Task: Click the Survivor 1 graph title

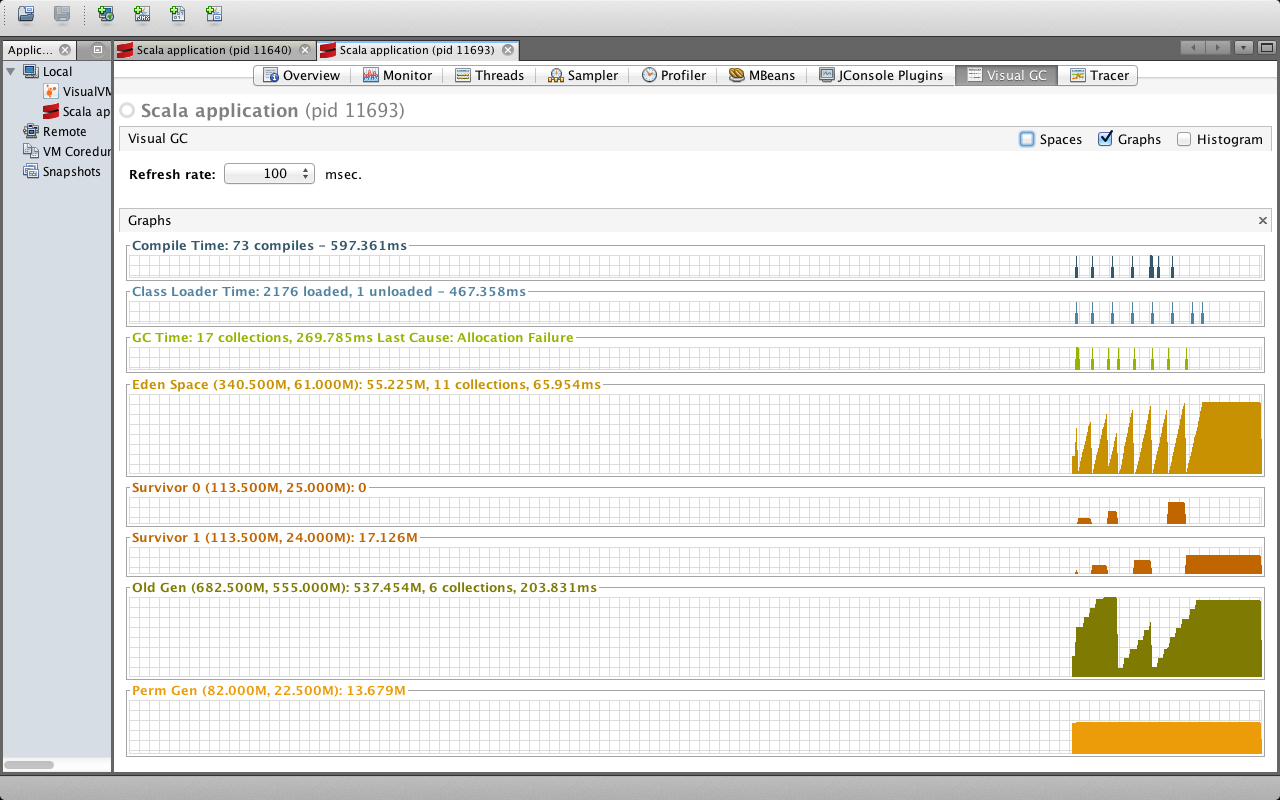Action: point(275,537)
